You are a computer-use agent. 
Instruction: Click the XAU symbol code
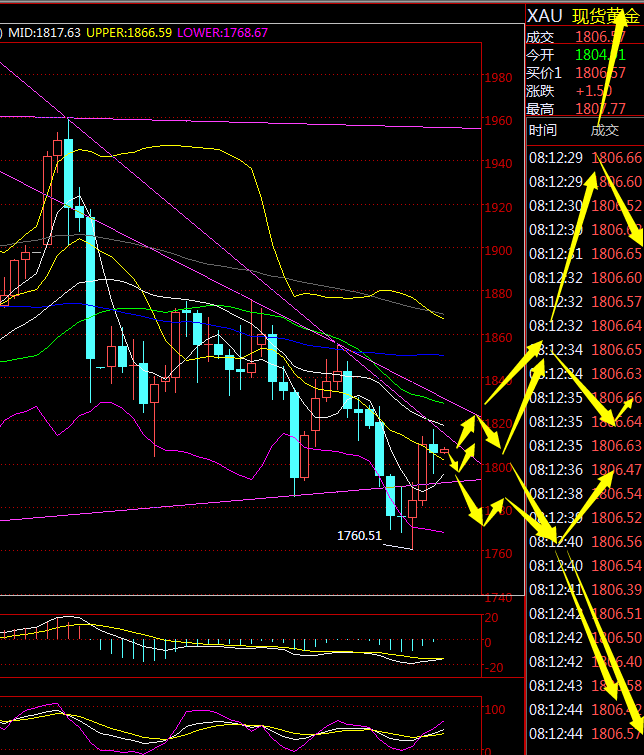tap(545, 16)
